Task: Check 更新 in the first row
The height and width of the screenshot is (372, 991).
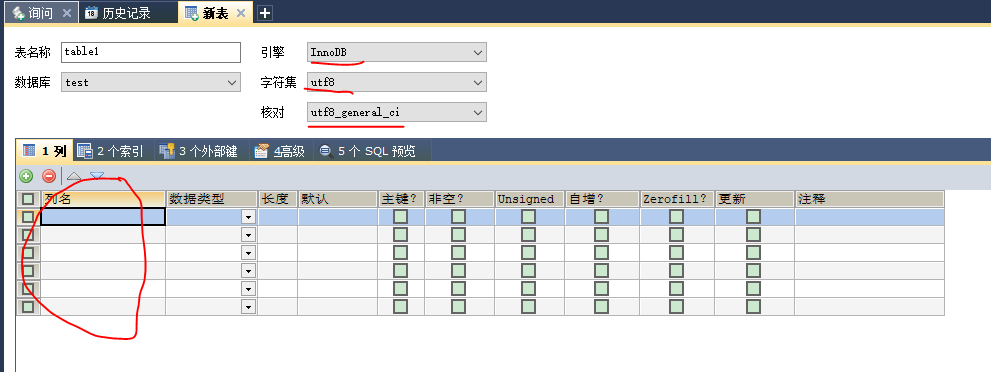Action: (753, 217)
